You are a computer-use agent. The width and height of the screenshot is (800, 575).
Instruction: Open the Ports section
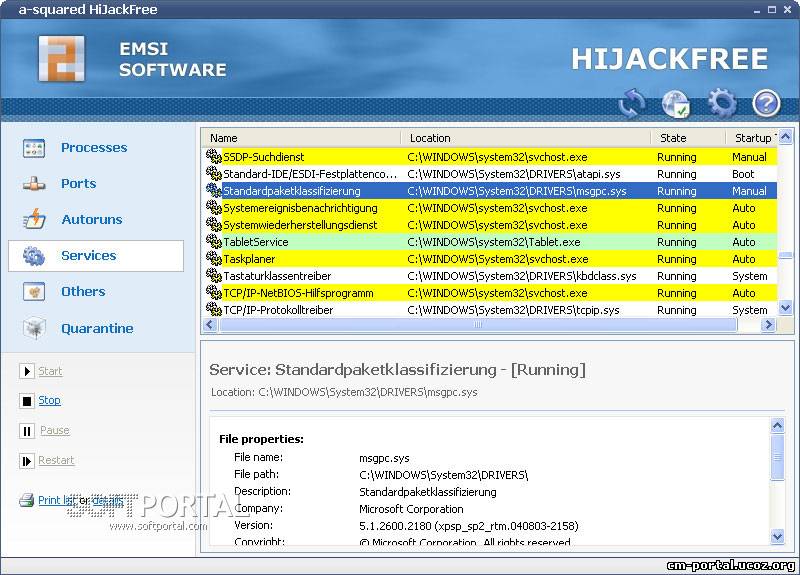[79, 184]
